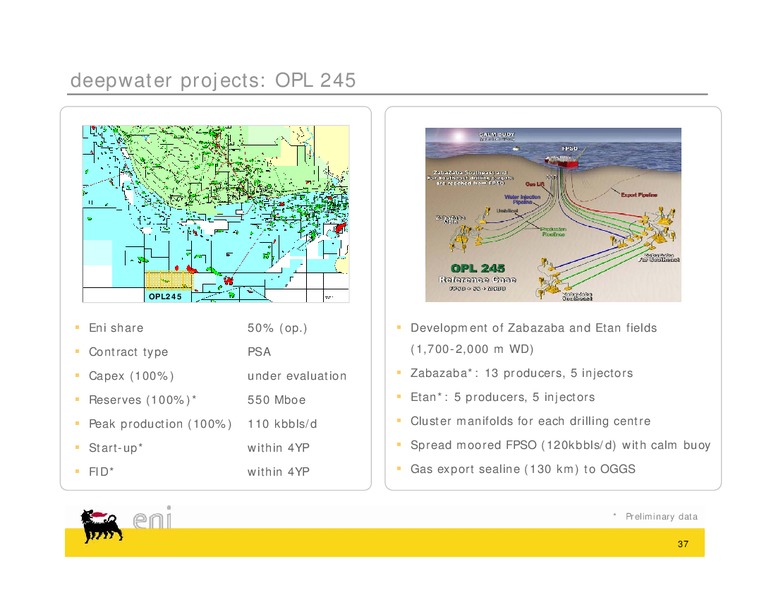Open the OPL 245 subsea field layout diagram
Screen dimensions: 776x600
tap(553, 214)
